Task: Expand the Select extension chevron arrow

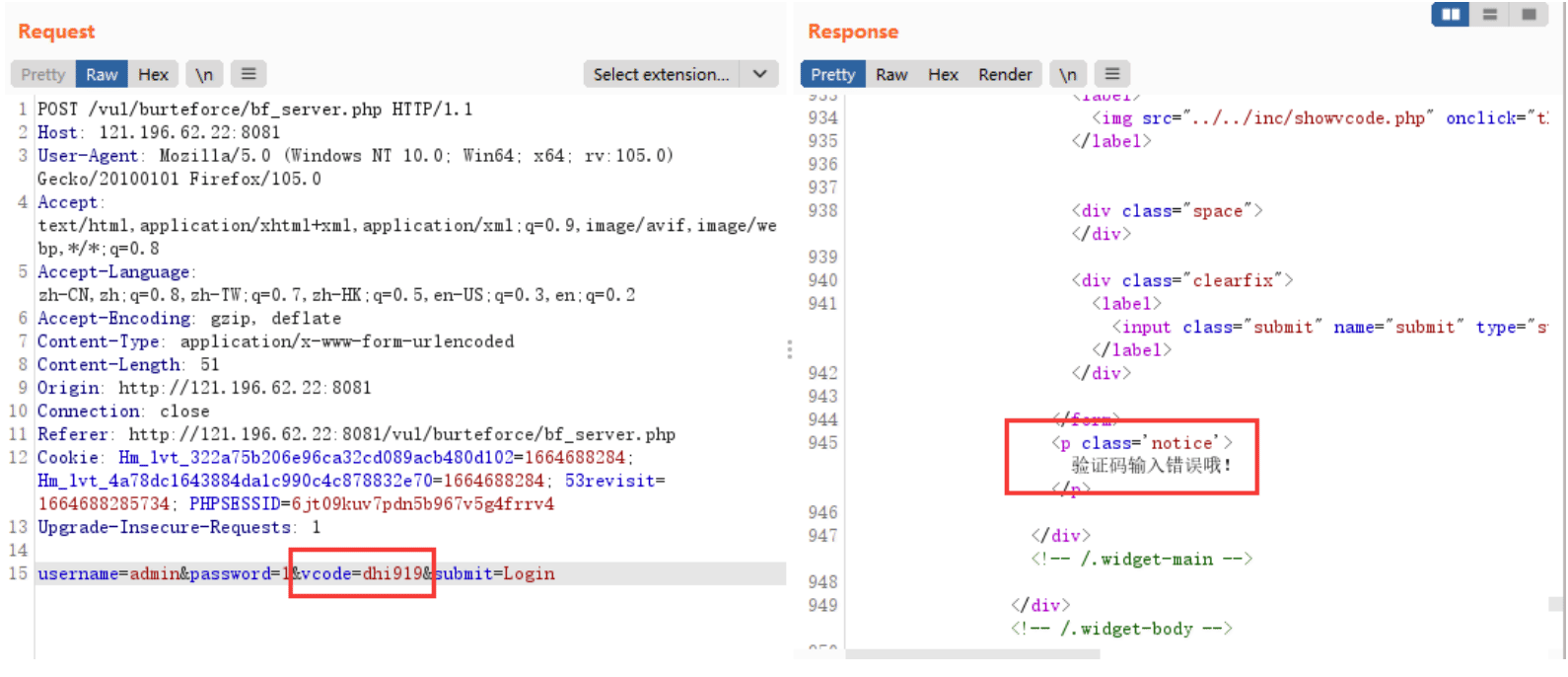Action: [x=759, y=74]
